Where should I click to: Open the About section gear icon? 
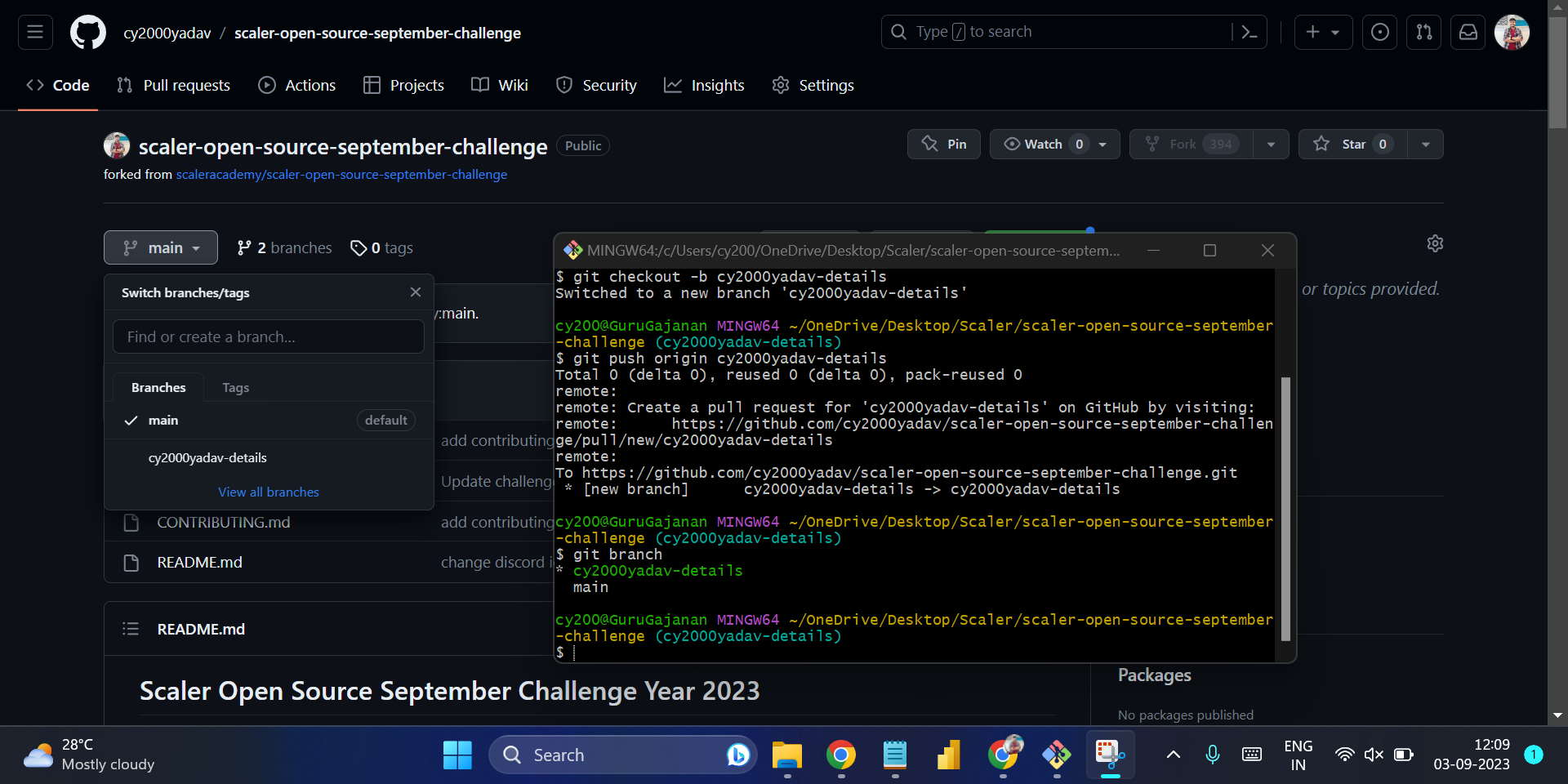pyautogui.click(x=1436, y=243)
